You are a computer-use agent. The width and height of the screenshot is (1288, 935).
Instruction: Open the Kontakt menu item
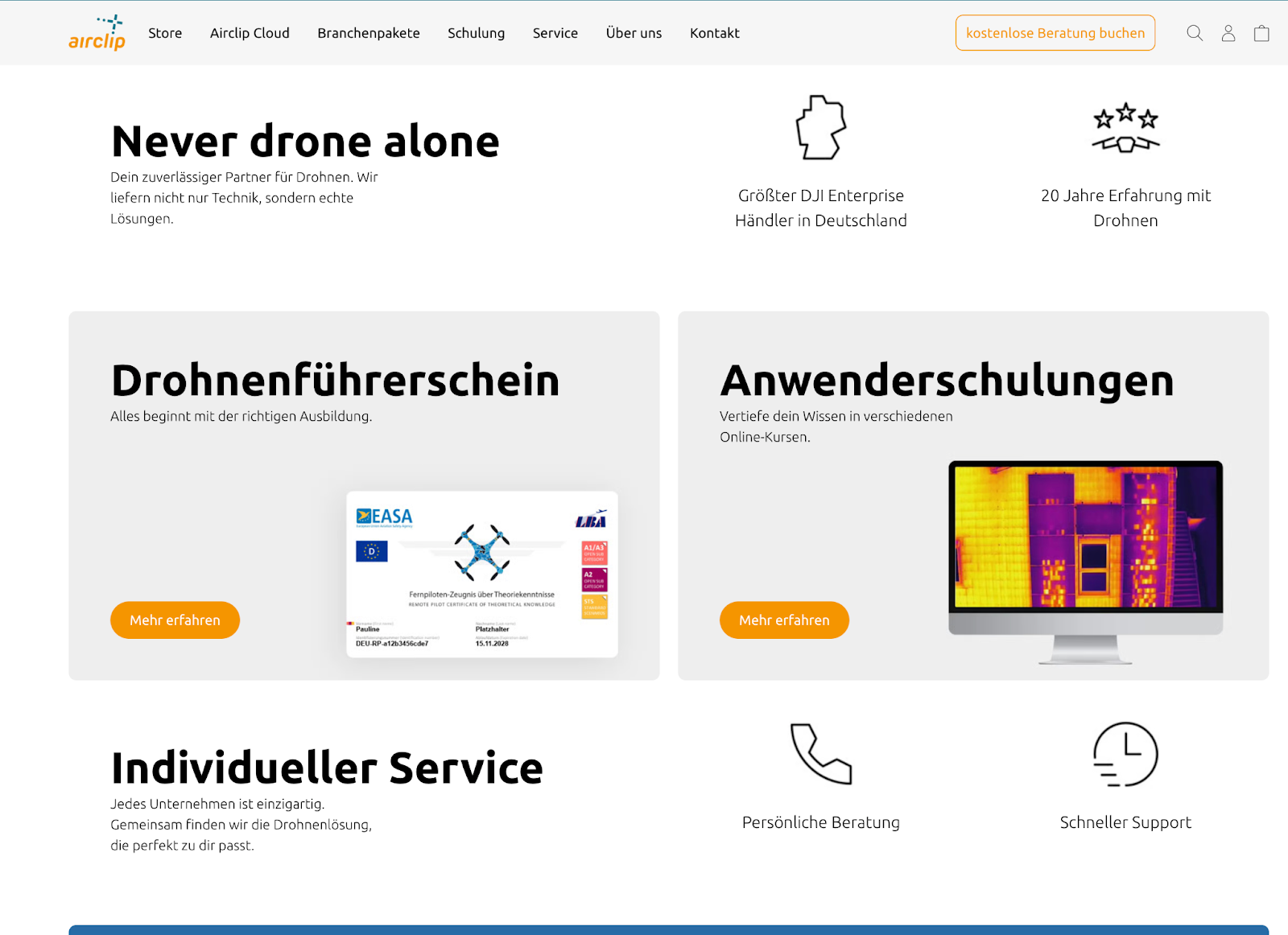pos(715,33)
